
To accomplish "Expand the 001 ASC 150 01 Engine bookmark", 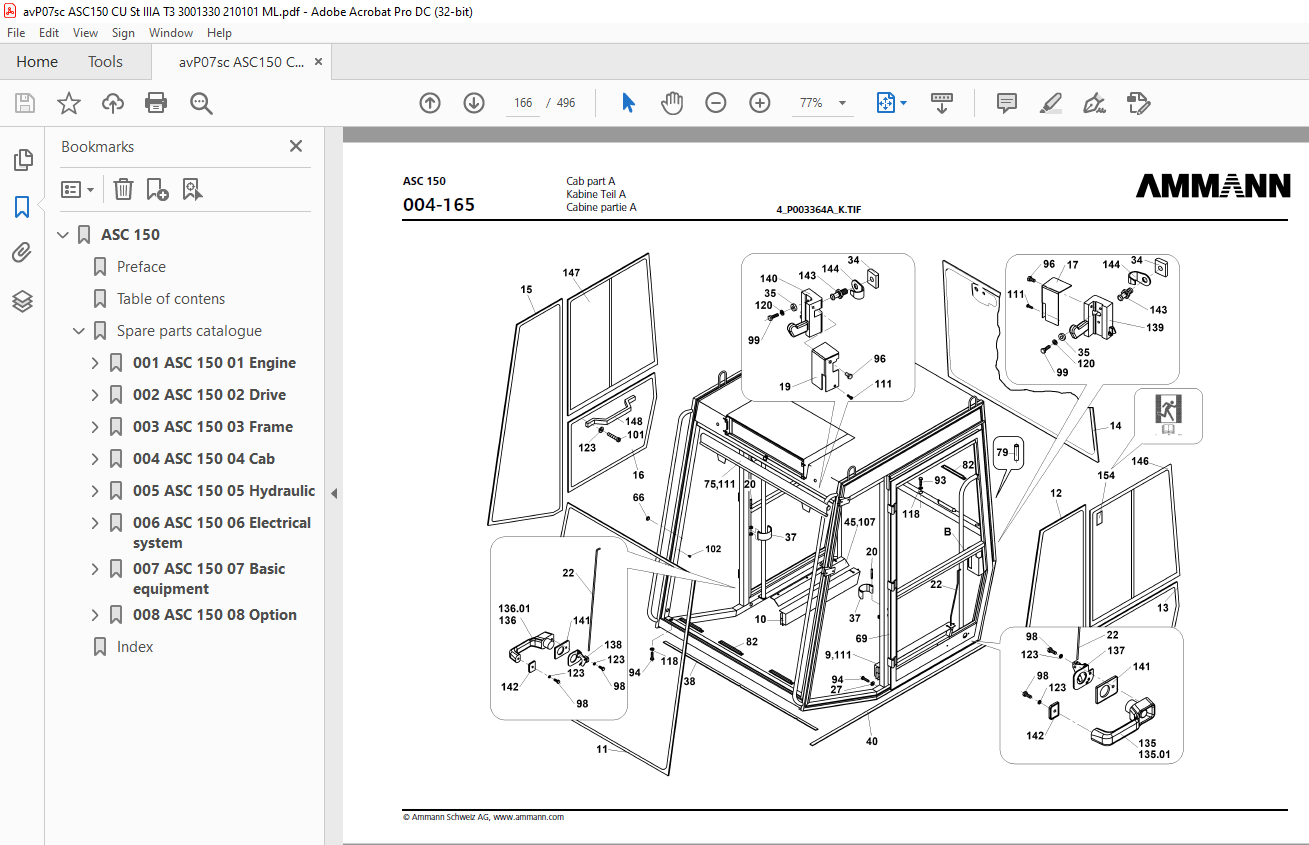I will (95, 363).
